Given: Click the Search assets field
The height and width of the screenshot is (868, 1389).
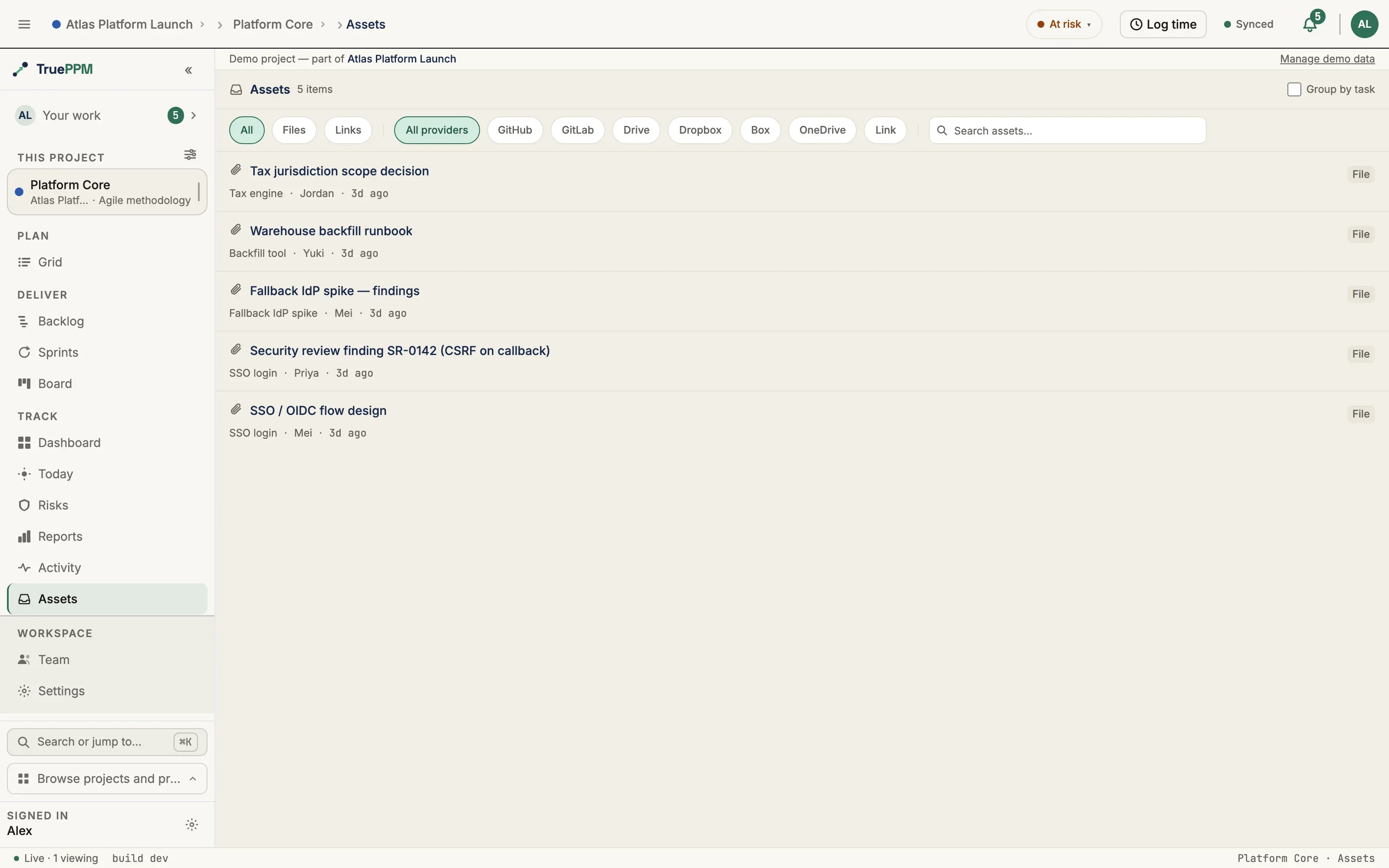Looking at the screenshot, I should point(1068,130).
